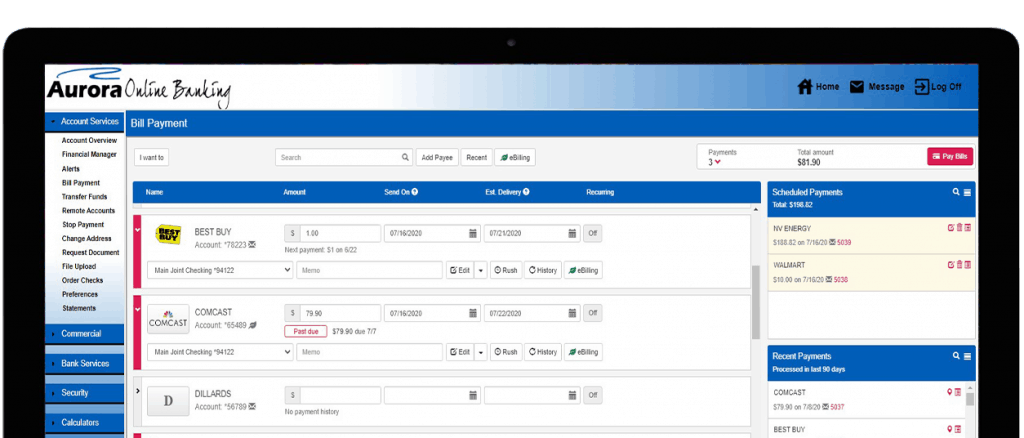1024x438 pixels.
Task: Edit the Walmart scheduled payment
Action: [951, 264]
